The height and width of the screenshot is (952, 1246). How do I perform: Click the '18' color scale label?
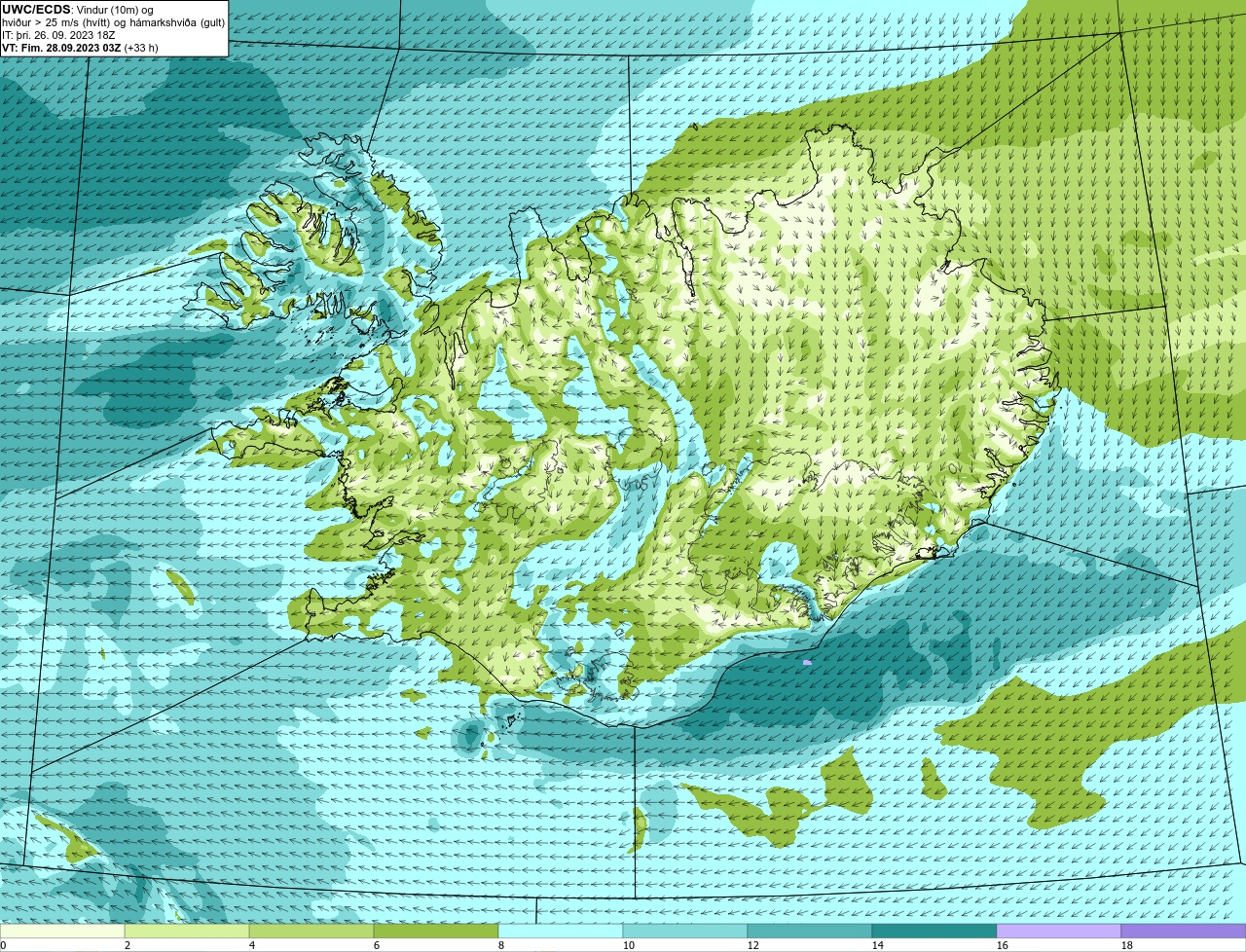pyautogui.click(x=1127, y=945)
